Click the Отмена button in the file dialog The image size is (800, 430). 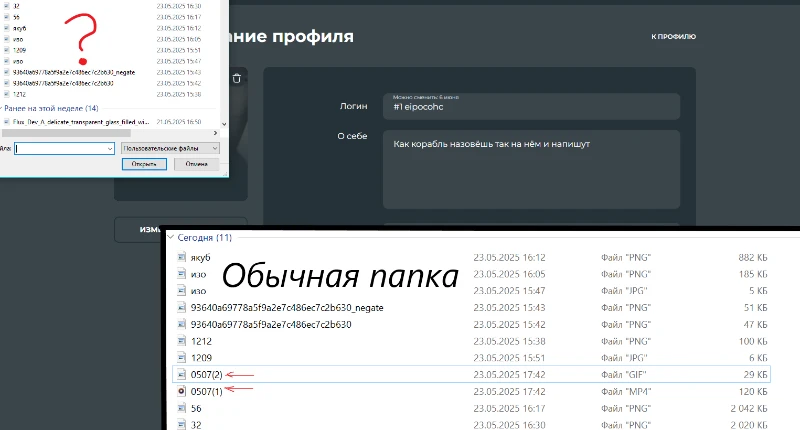click(x=196, y=164)
